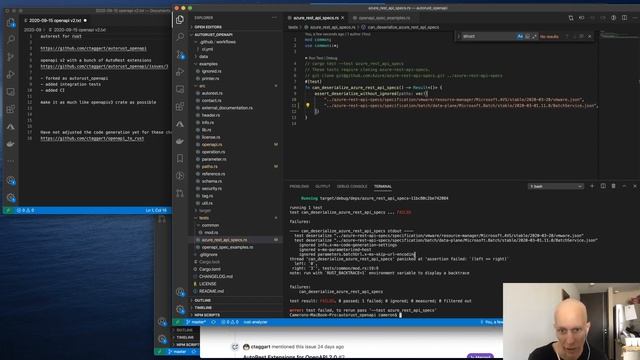Split the editor right
Image resolution: width=640 pixels, height=360 pixels.
(624, 18)
